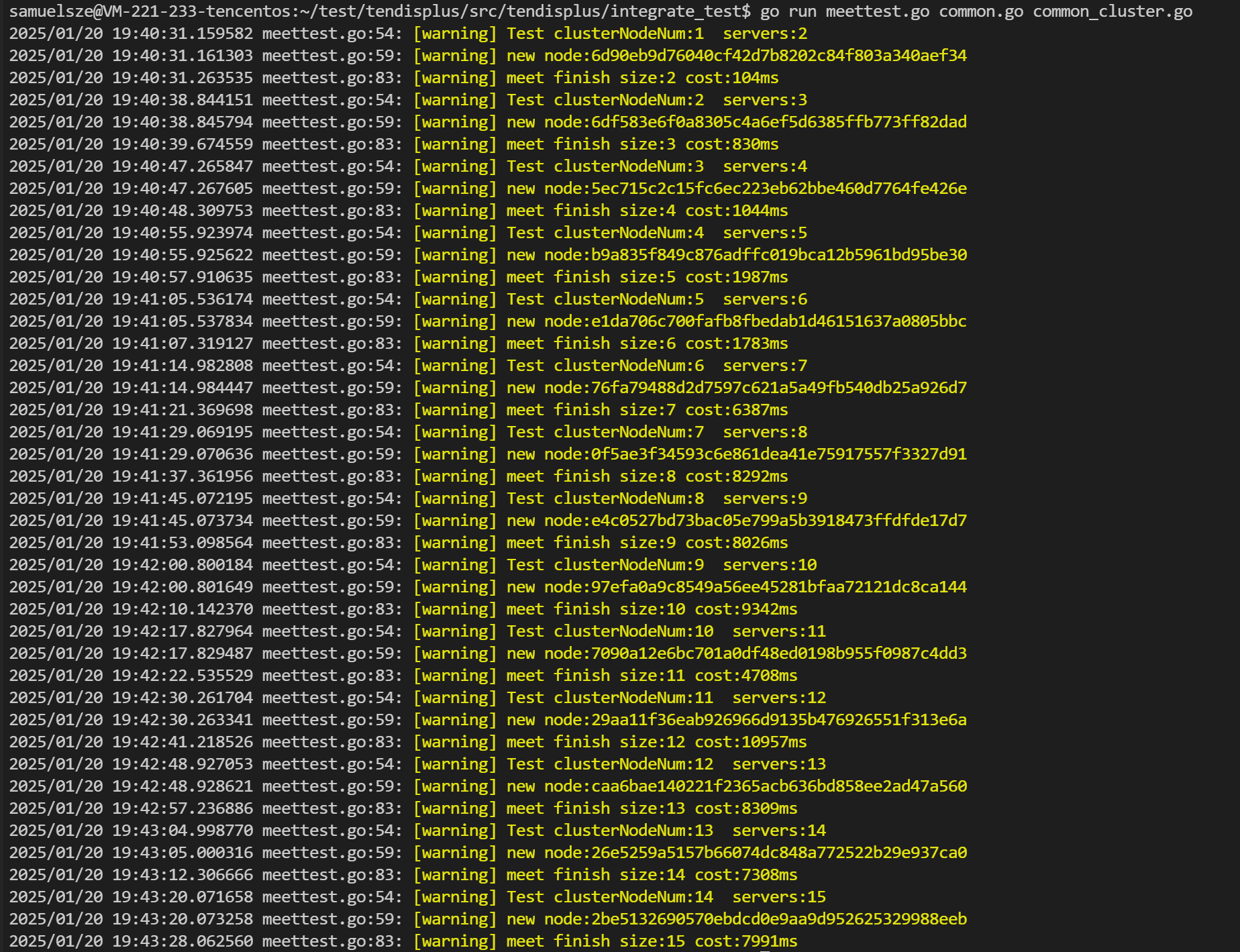
Task: Click 'meet finish size:10 cost:9342ms' text
Action: [652, 609]
